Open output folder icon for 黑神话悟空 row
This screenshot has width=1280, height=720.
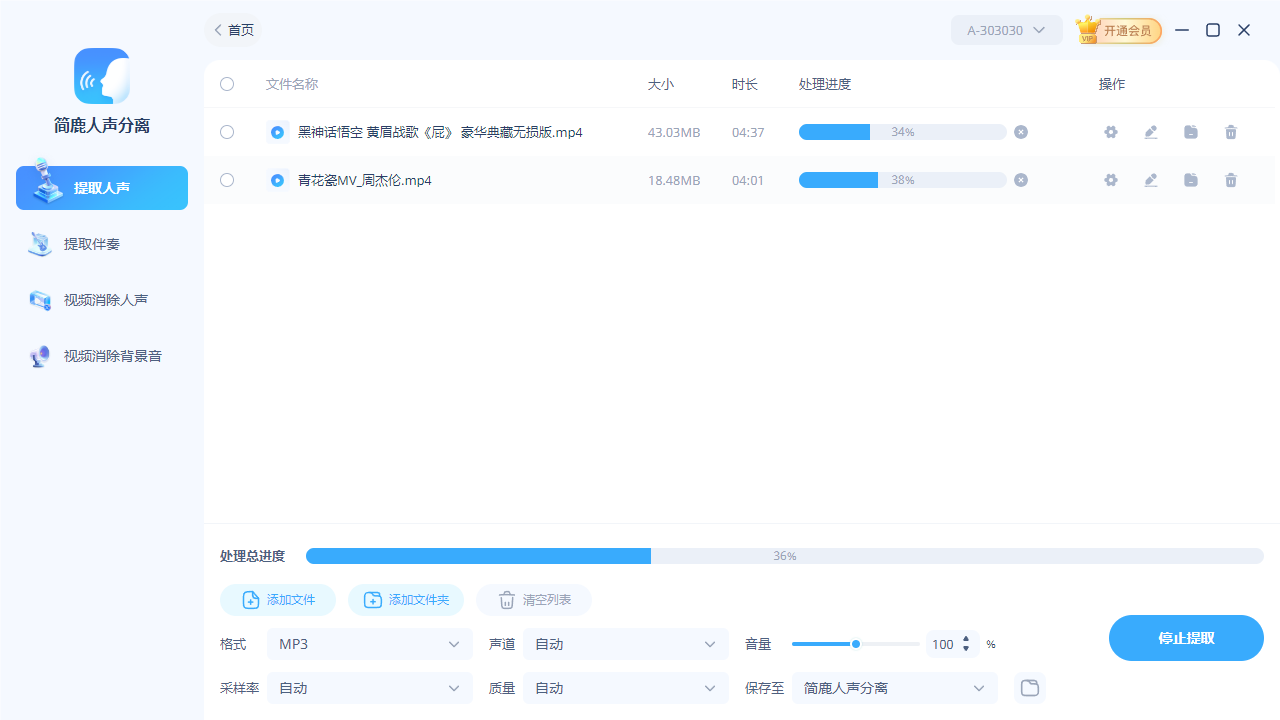click(x=1191, y=132)
